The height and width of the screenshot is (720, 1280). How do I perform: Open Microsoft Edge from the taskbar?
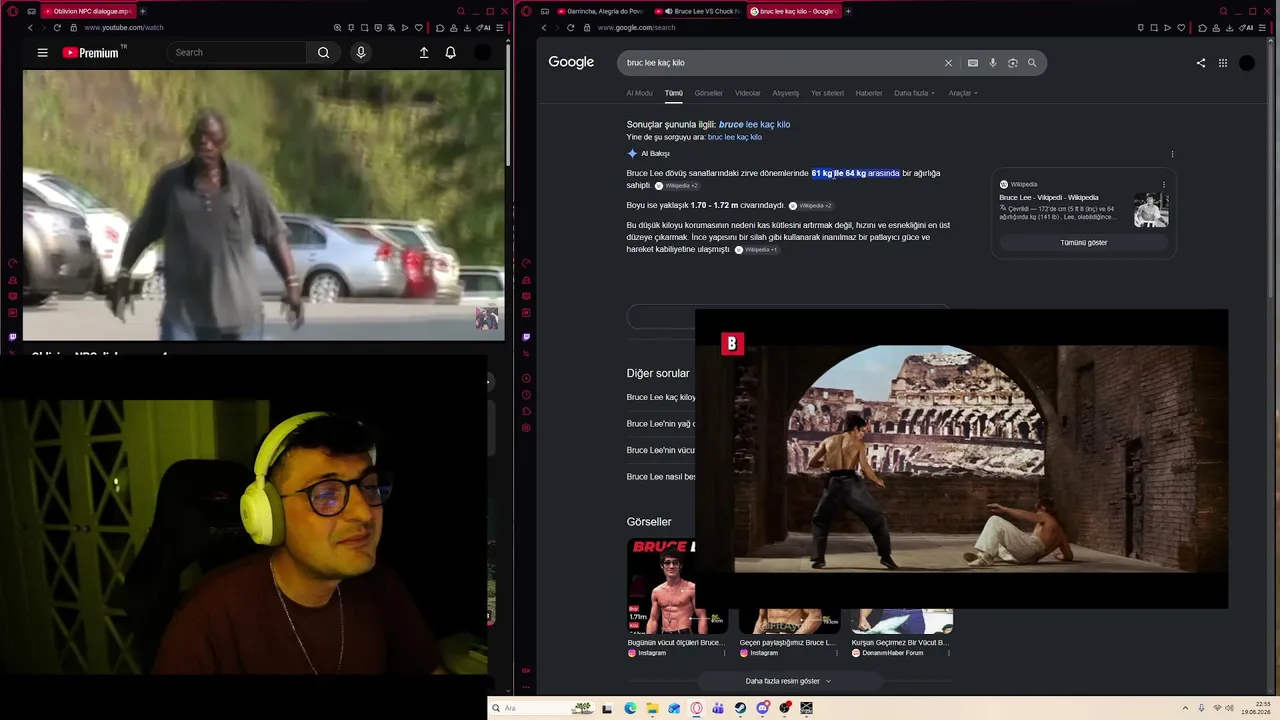(630, 708)
